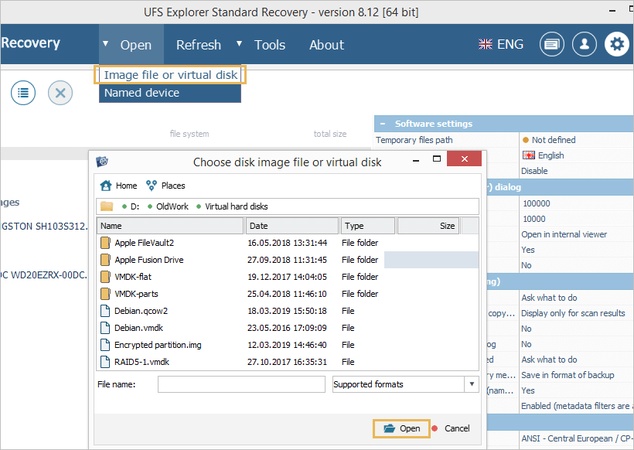The width and height of the screenshot is (634, 450).
Task: Click the dialog title bar app icon
Action: 102,161
